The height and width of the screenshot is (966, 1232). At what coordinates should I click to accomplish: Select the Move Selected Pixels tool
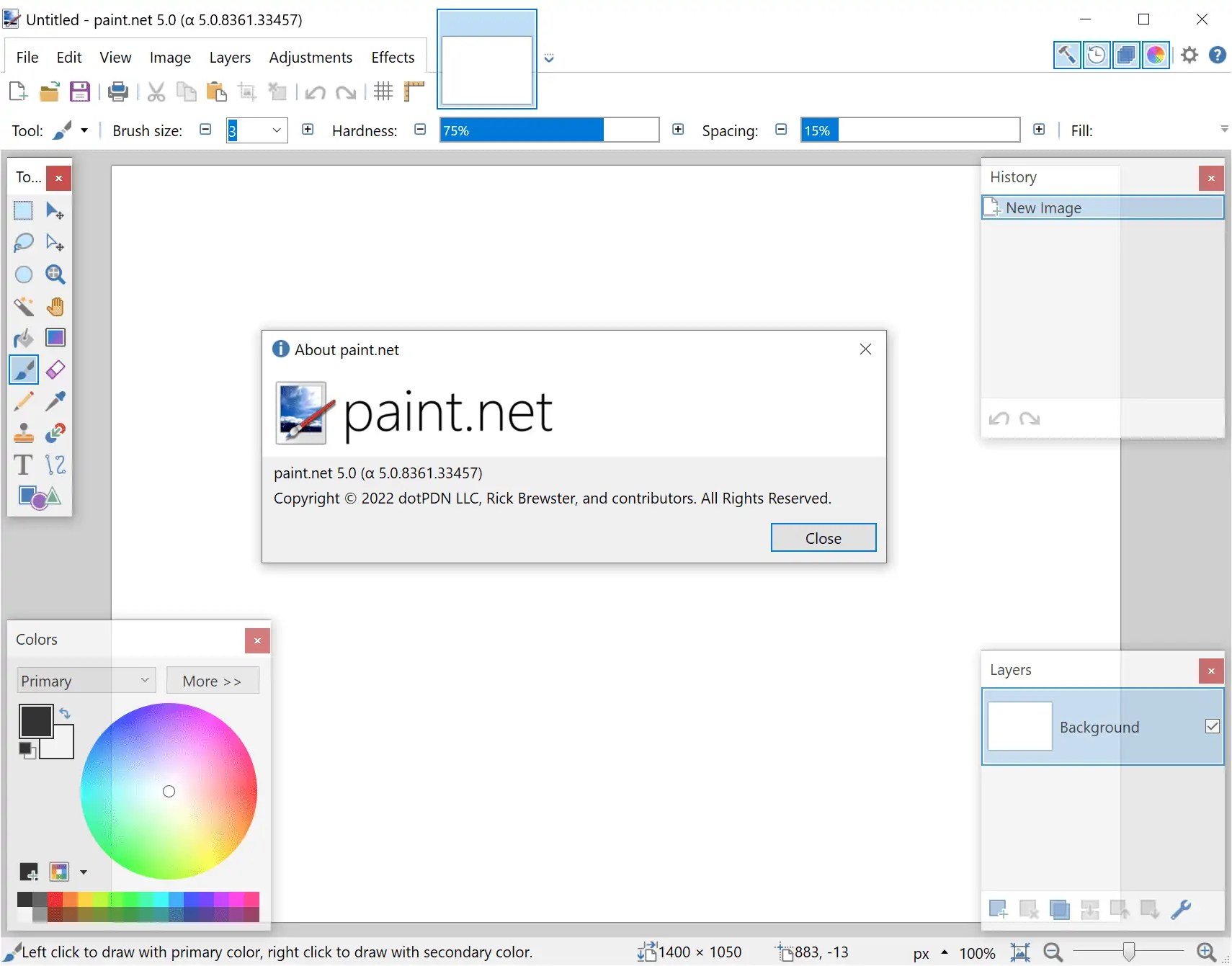55,210
